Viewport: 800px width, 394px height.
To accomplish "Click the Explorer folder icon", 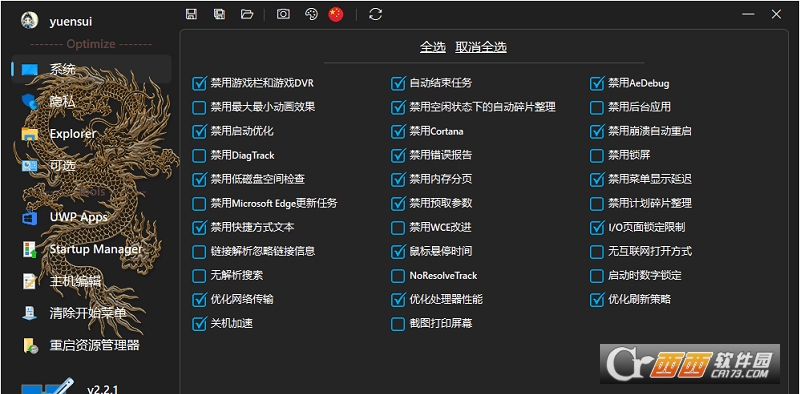I will click(x=30, y=134).
